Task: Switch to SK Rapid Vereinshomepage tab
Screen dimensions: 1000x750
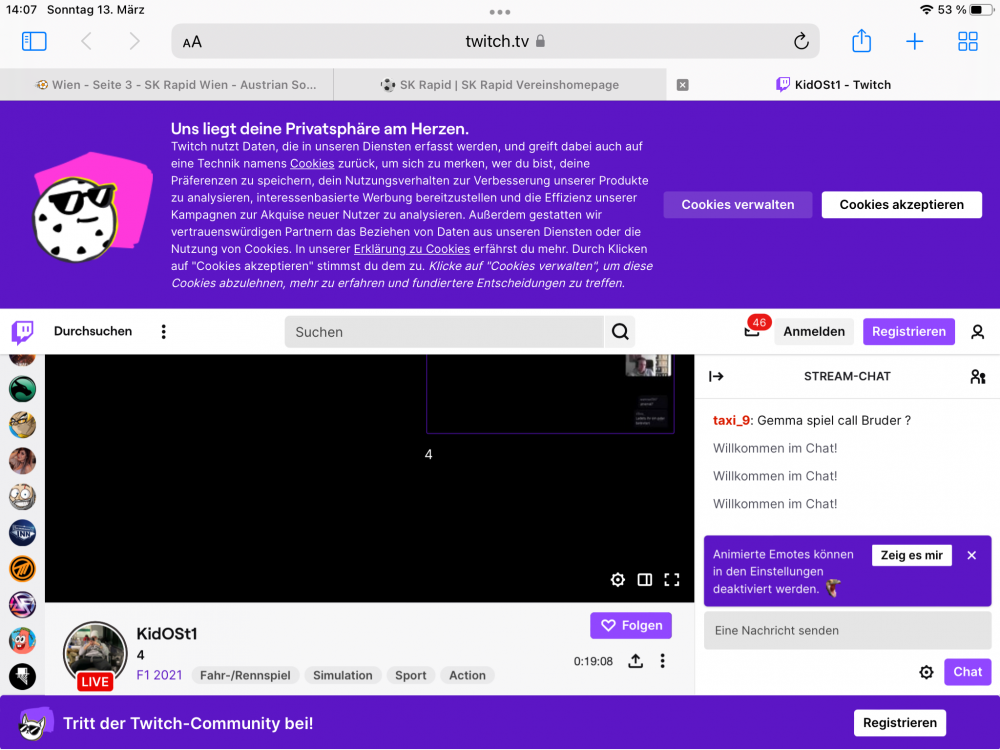Action: [500, 85]
